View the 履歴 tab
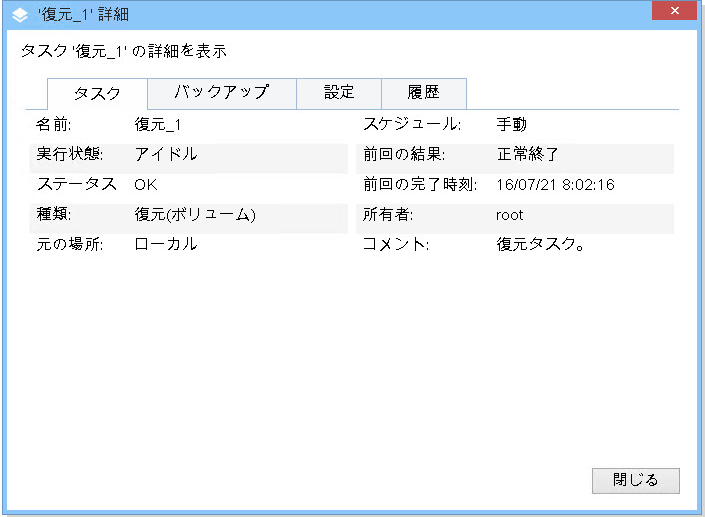Image resolution: width=705 pixels, height=517 pixels. (423, 93)
